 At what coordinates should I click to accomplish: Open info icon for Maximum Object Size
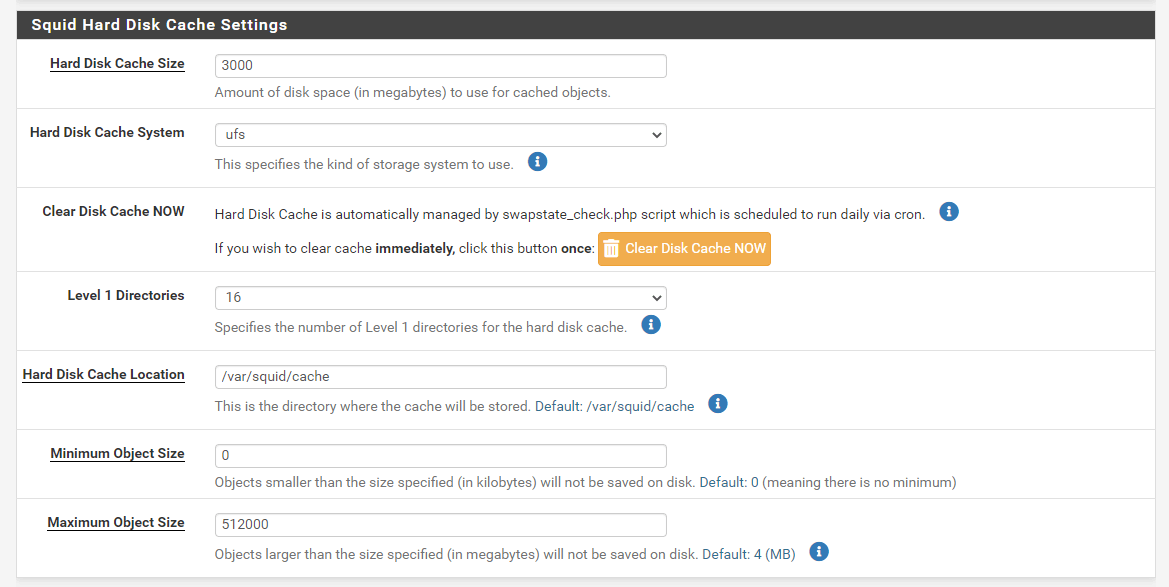[819, 552]
